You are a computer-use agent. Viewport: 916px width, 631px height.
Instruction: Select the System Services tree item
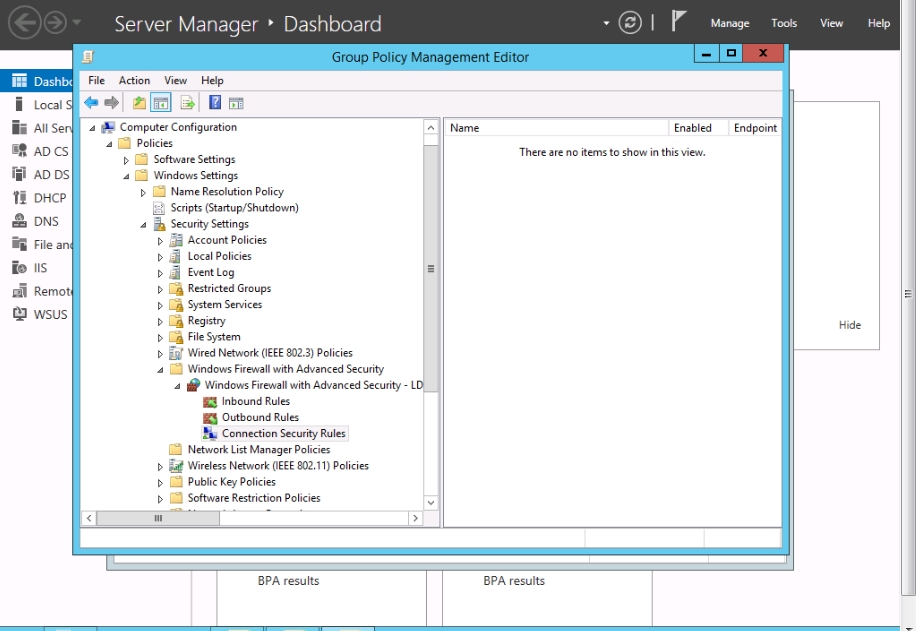(x=224, y=304)
